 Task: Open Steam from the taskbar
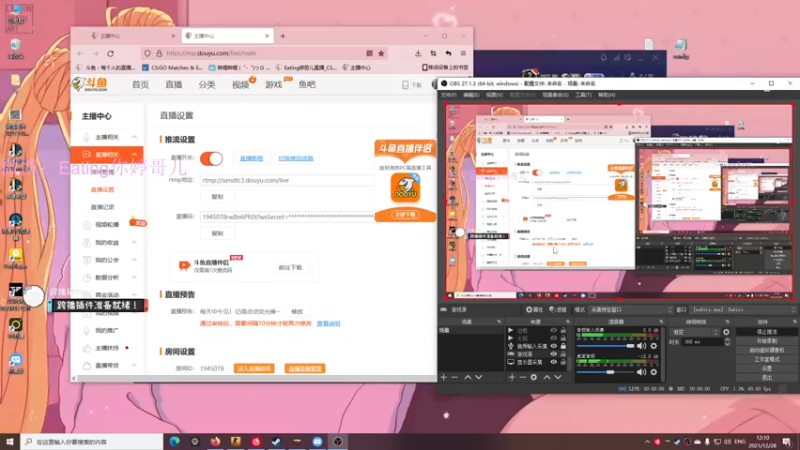(277, 441)
